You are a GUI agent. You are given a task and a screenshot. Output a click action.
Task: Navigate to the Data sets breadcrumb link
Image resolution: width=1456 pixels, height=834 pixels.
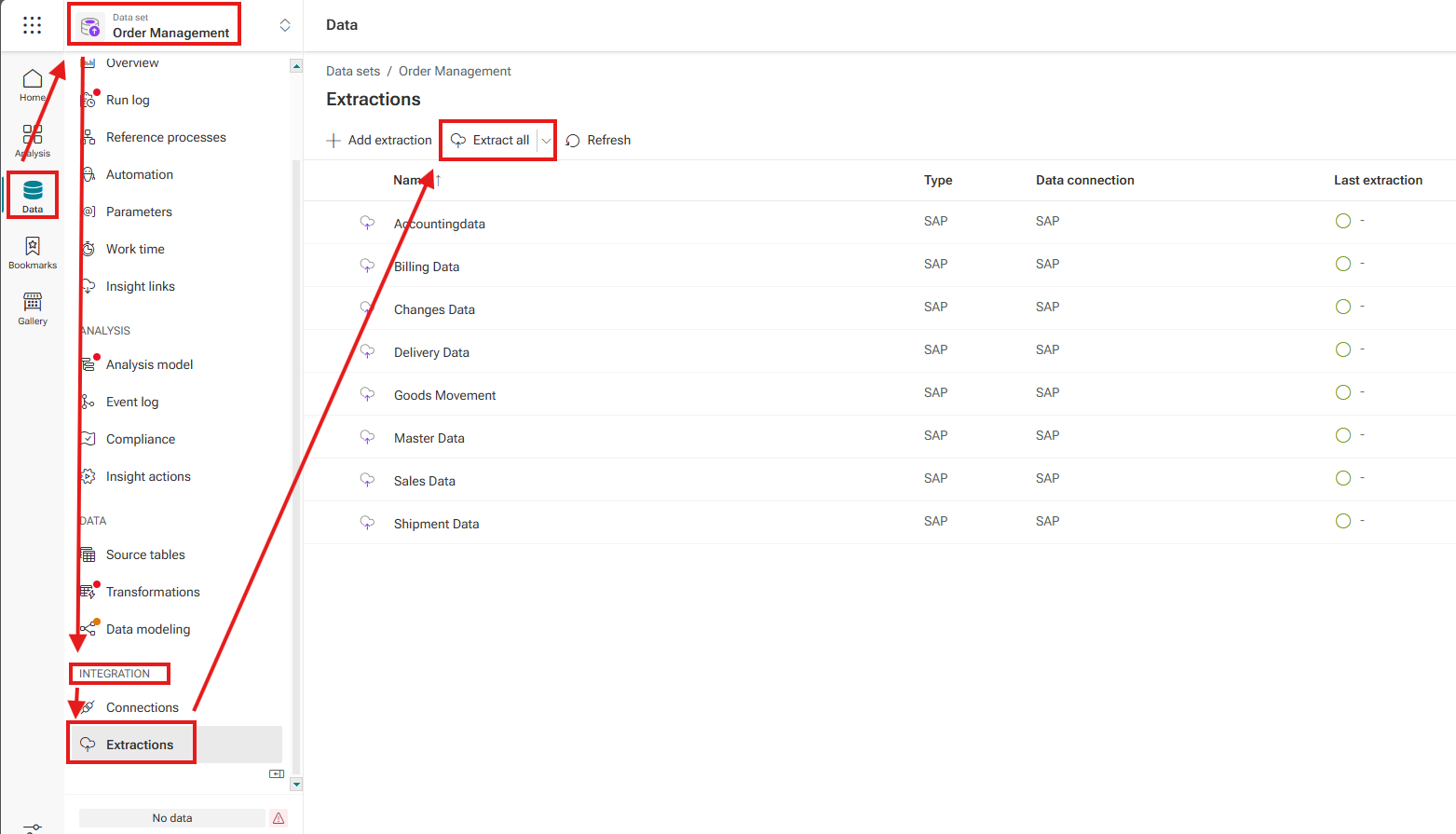coord(353,71)
